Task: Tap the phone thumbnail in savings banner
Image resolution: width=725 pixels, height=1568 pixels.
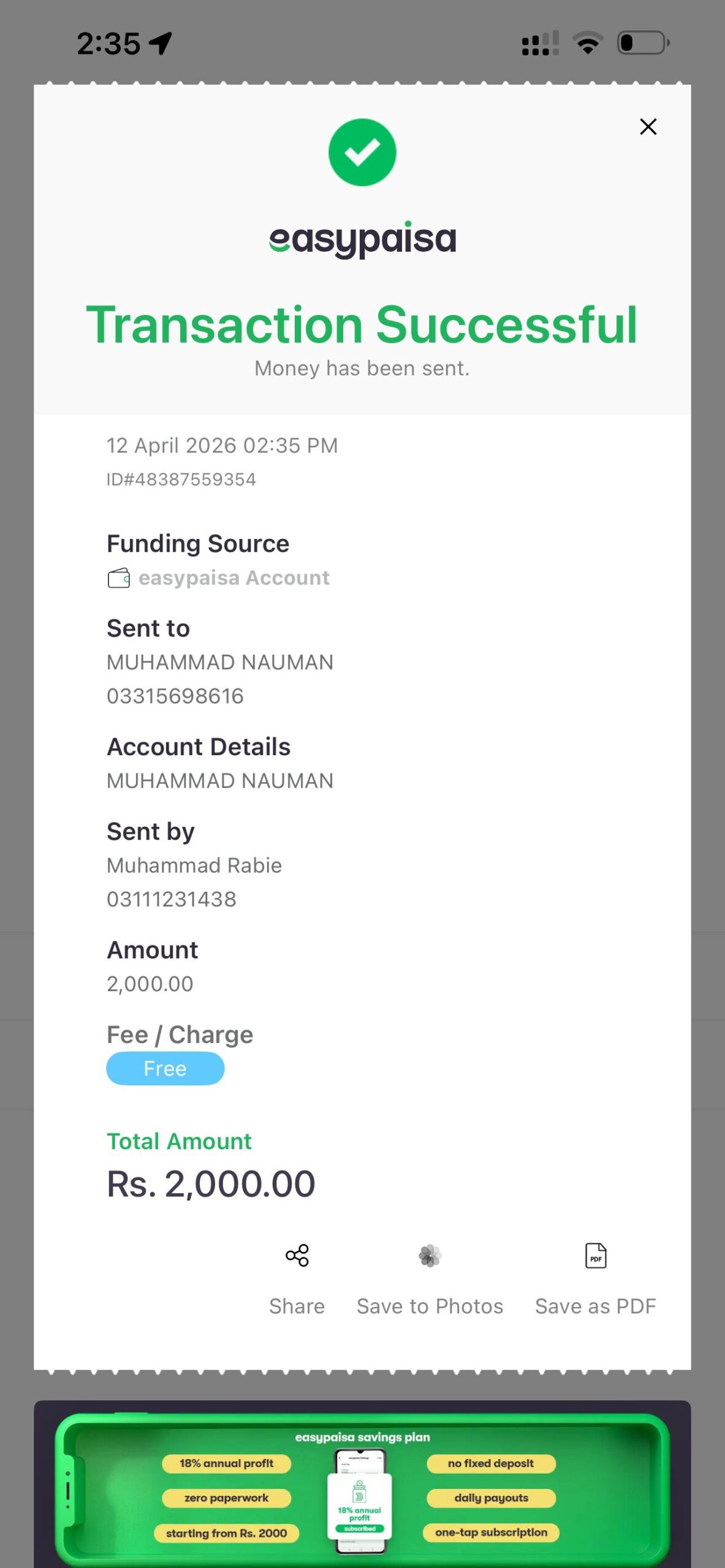Action: pos(360,1501)
